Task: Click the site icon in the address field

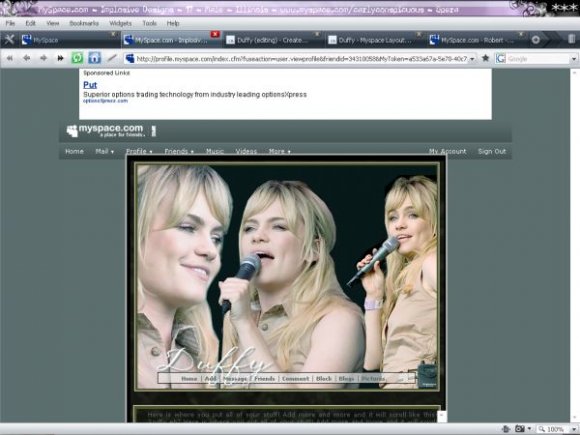Action: tap(129, 58)
